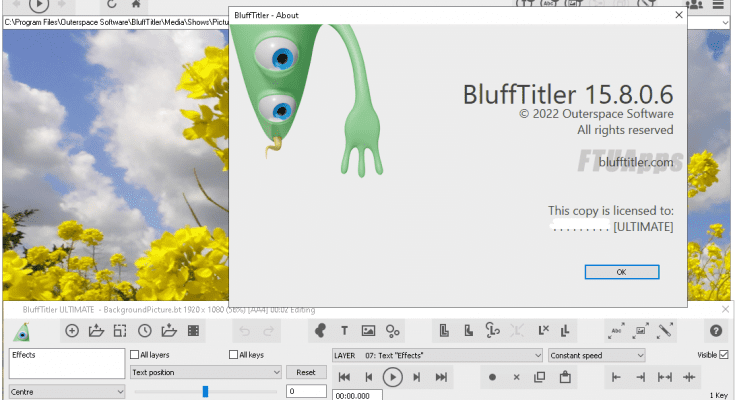This screenshot has width=735, height=400.
Task: Copy key icon
Action: [540, 377]
